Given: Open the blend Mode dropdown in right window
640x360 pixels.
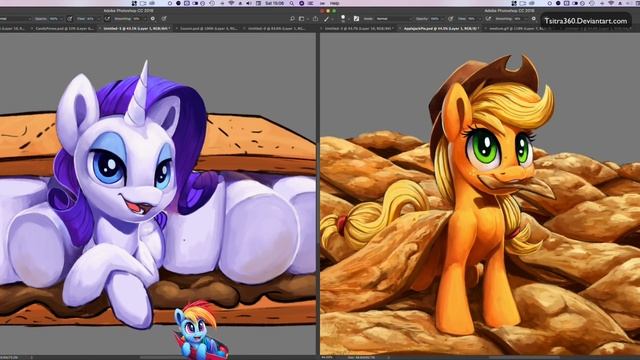Looking at the screenshot, I should pos(393,19).
